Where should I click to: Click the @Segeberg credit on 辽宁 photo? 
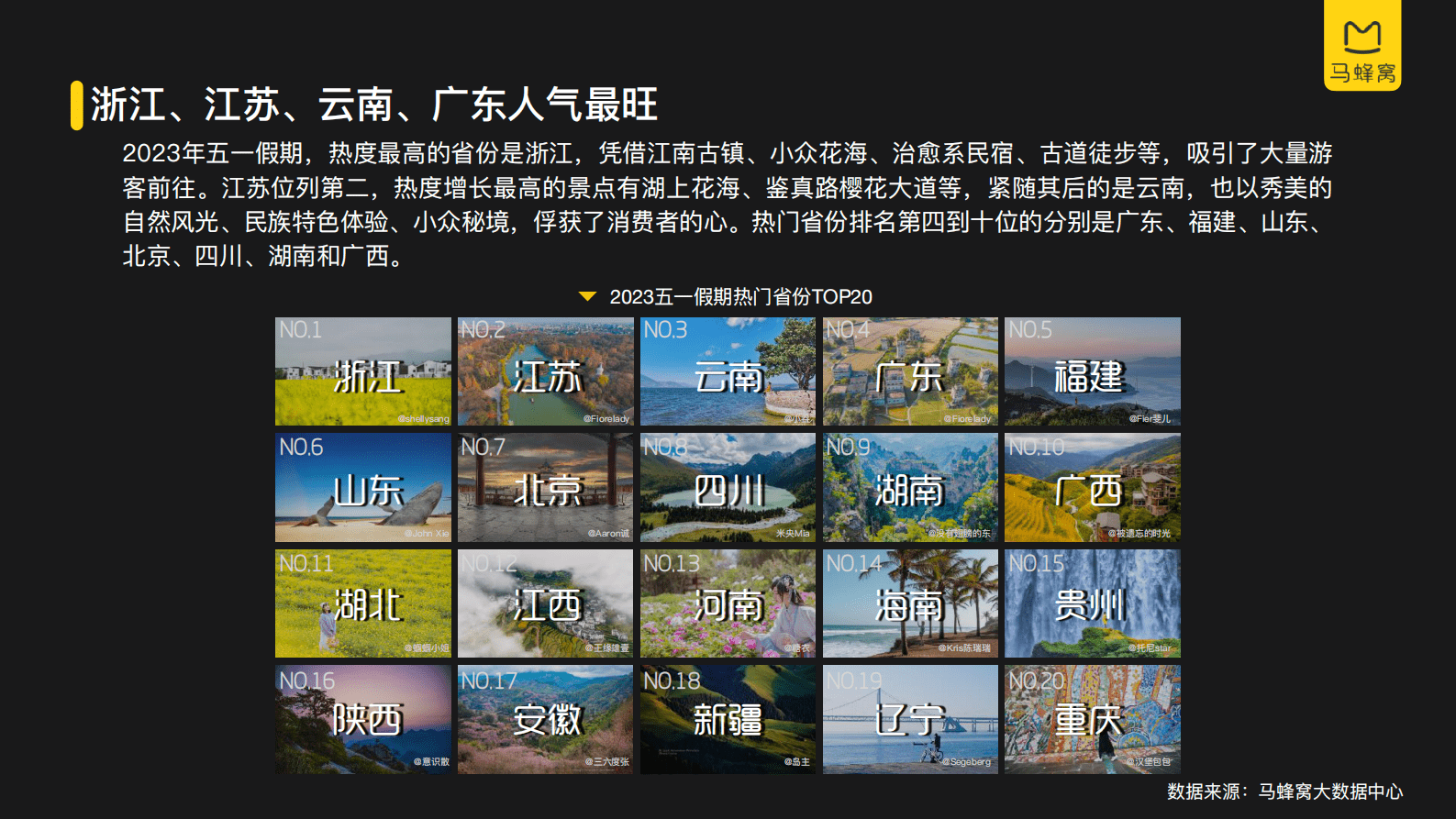tap(967, 762)
